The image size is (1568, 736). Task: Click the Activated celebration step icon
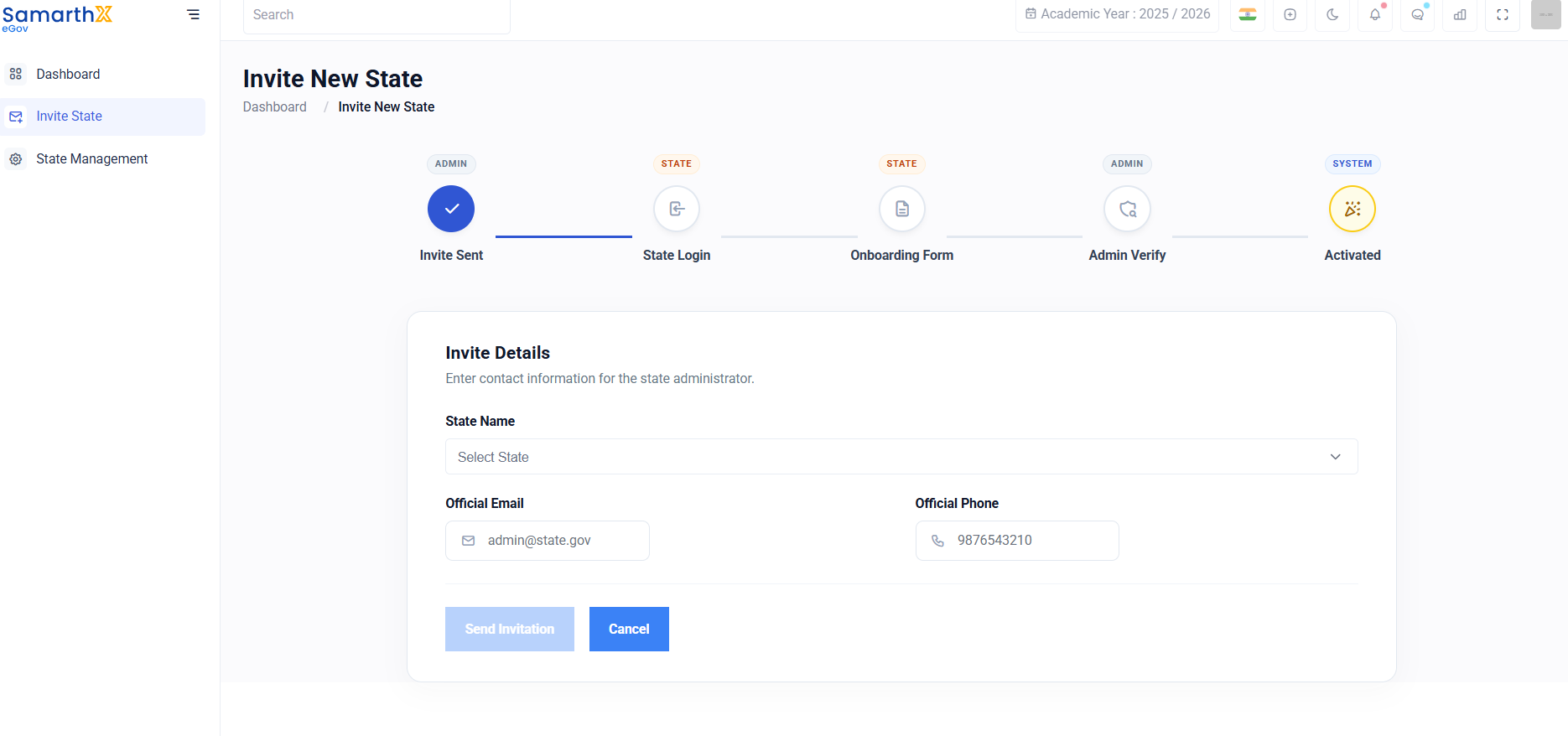pos(1353,209)
